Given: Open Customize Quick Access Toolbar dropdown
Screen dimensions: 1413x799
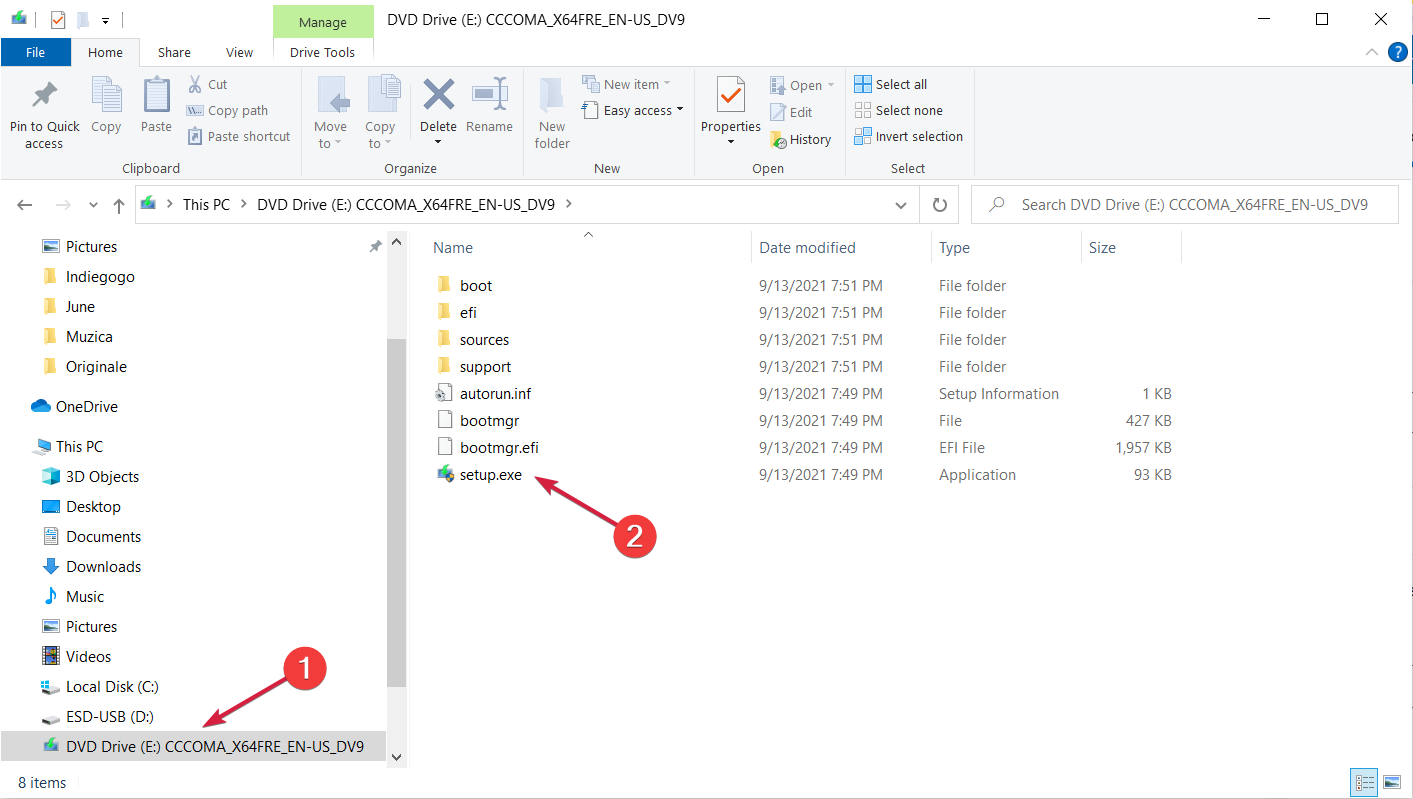Looking at the screenshot, I should 105,20.
